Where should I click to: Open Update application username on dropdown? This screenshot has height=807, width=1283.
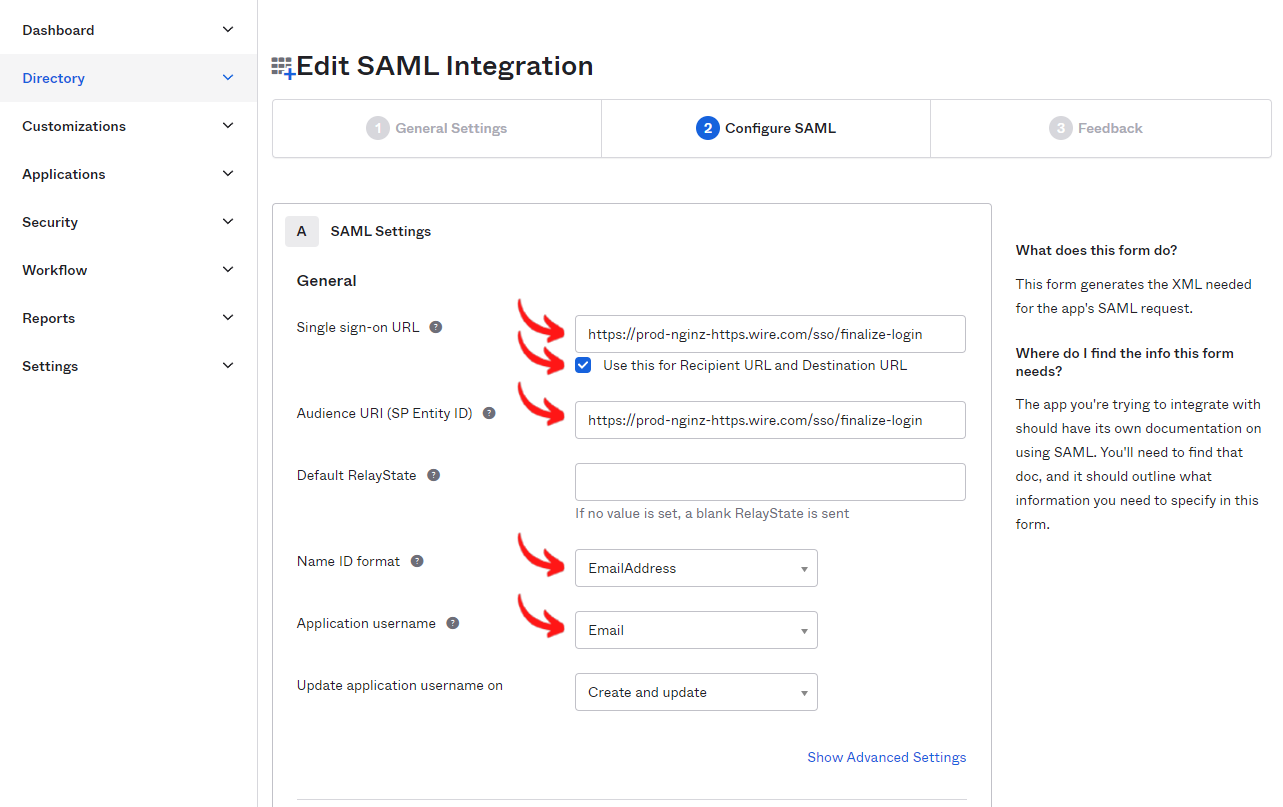tap(696, 692)
